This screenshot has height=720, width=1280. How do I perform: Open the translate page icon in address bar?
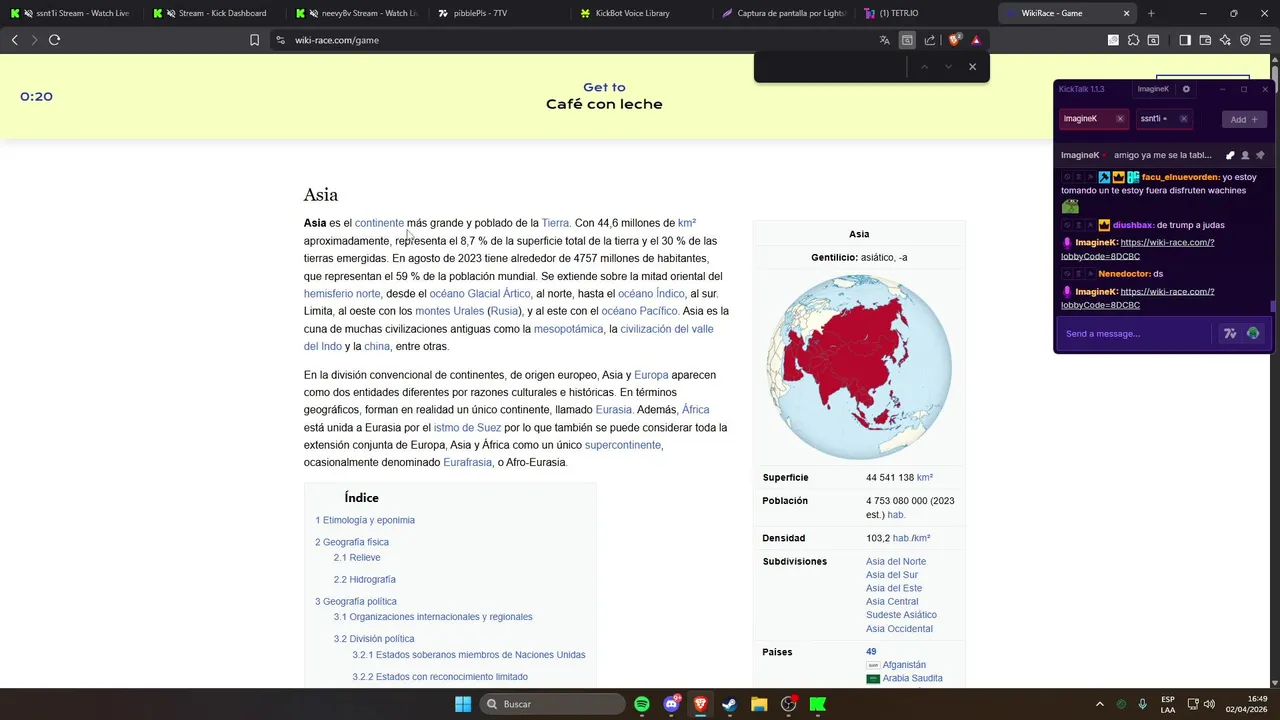[884, 40]
